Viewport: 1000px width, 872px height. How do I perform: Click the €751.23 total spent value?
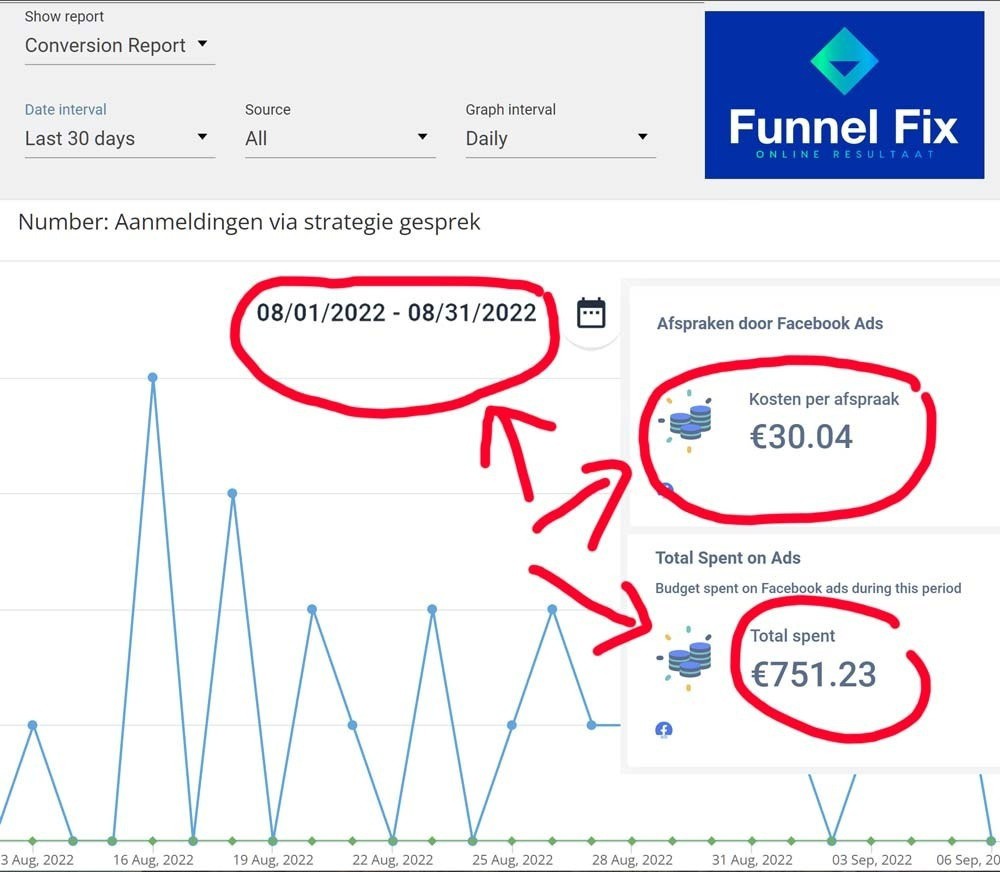tap(814, 674)
